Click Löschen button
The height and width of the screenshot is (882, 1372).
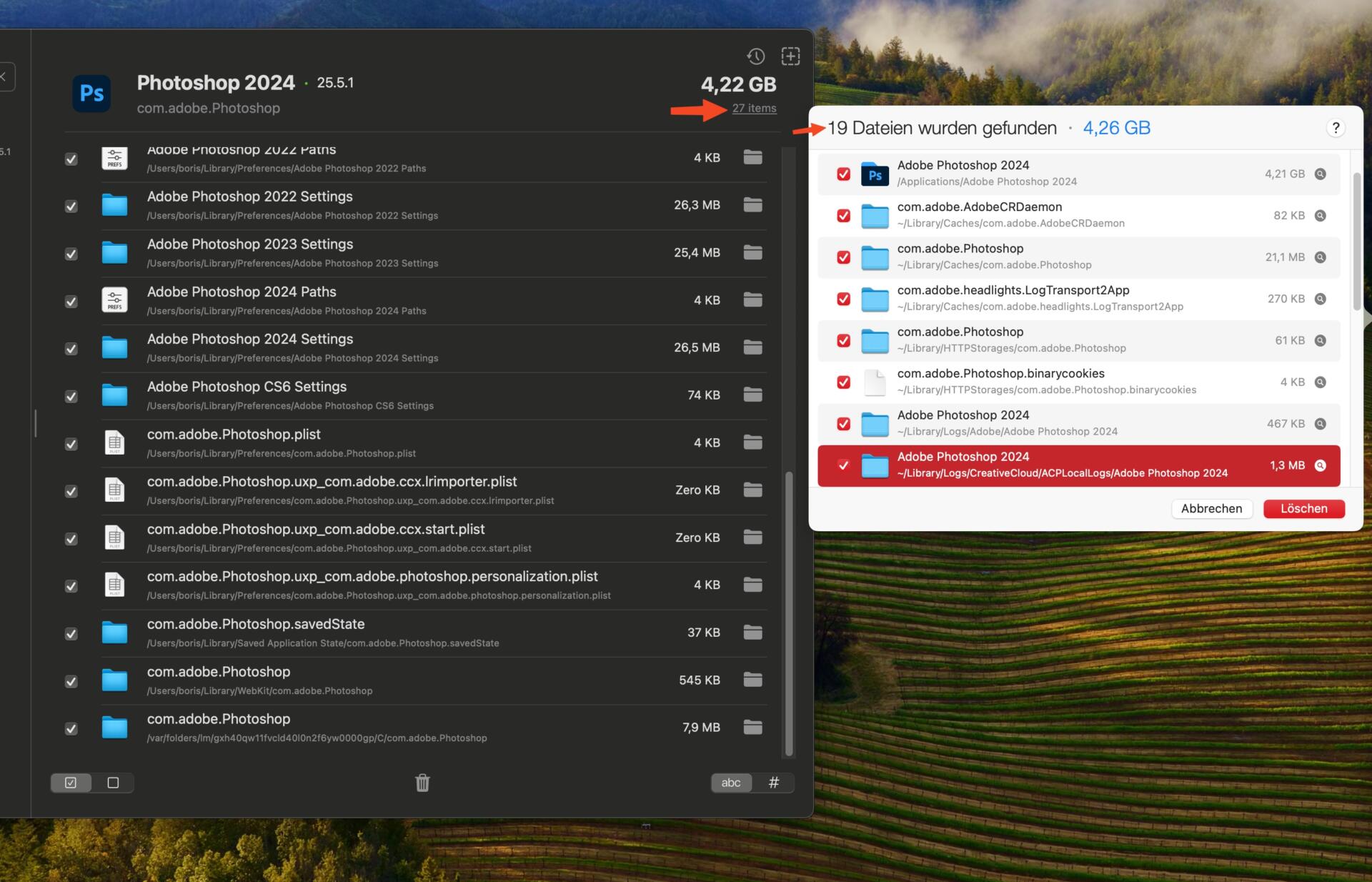point(1304,509)
